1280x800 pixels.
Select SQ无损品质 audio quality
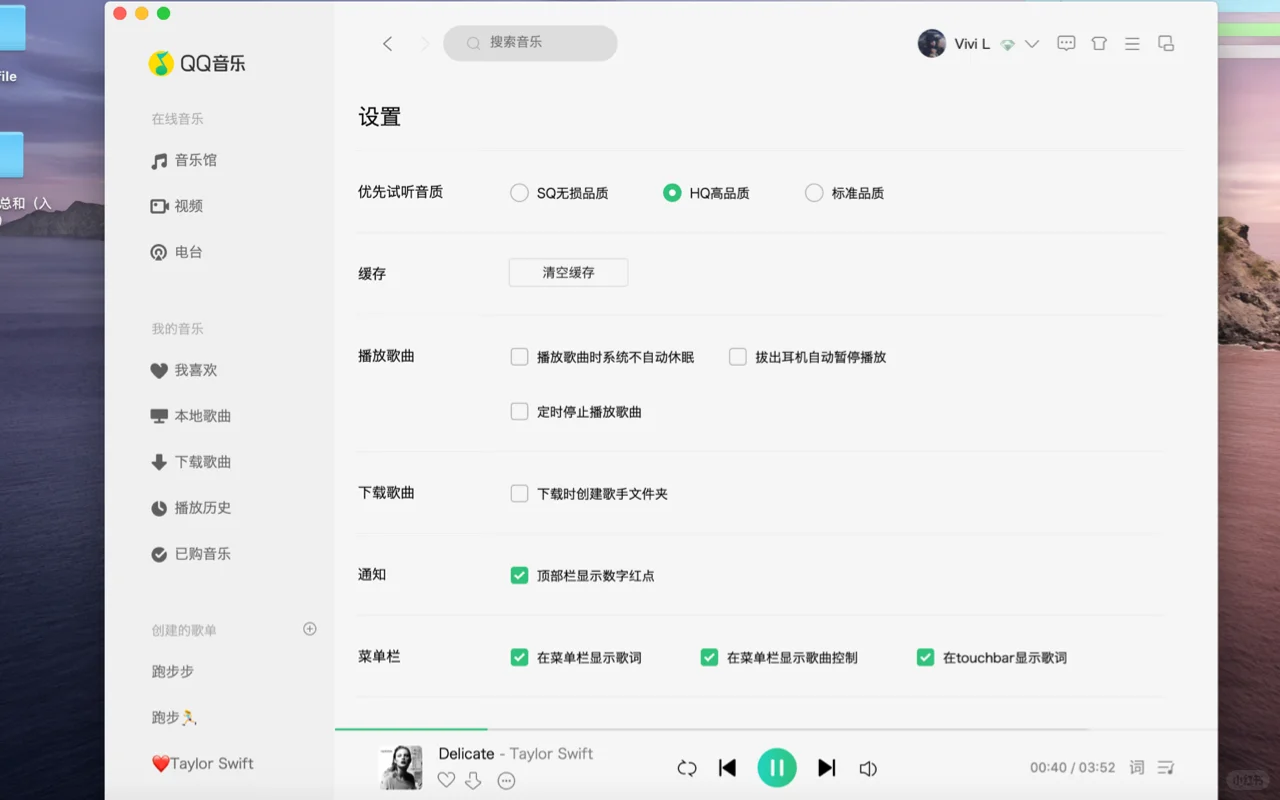point(519,192)
